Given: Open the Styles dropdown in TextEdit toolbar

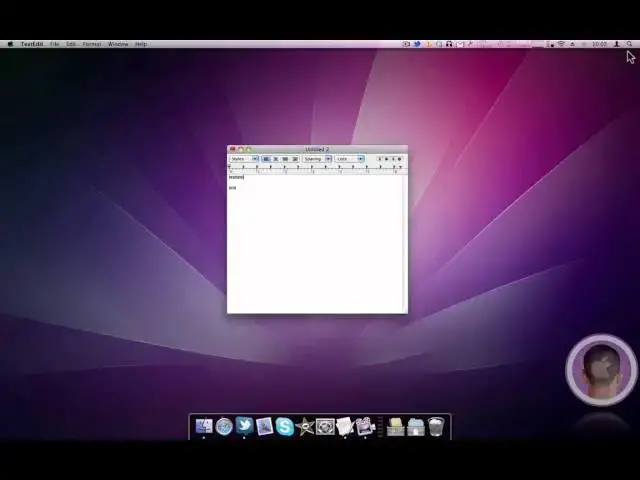Looking at the screenshot, I should [x=244, y=159].
